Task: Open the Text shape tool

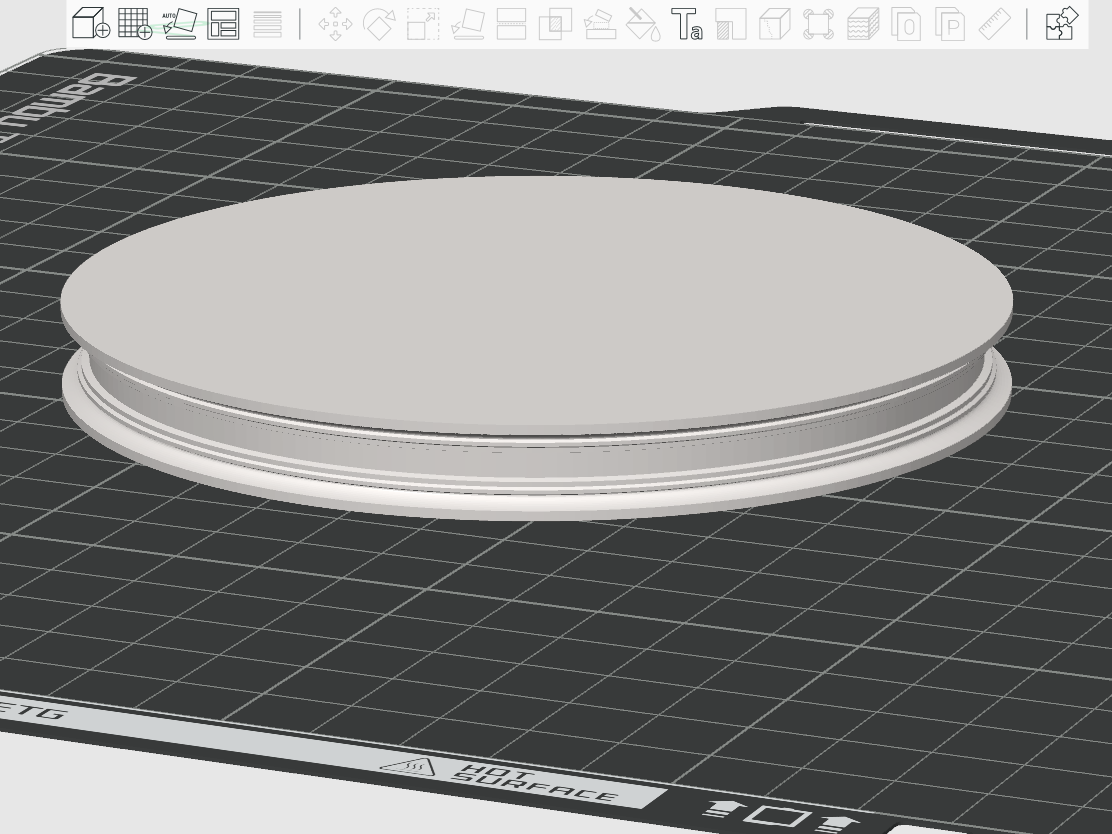Action: point(686,23)
